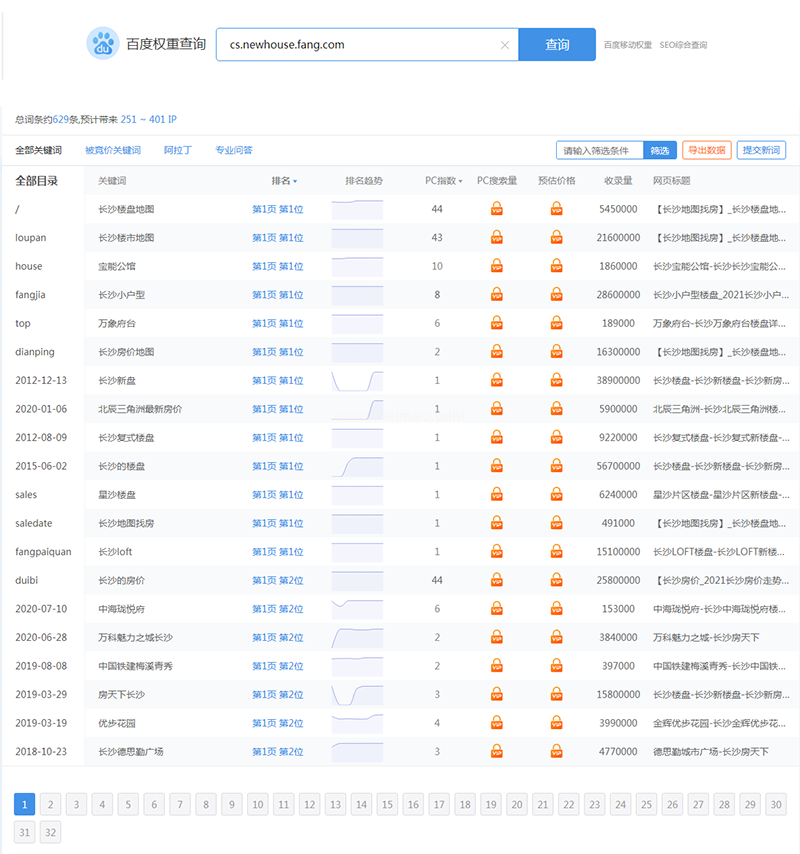Click the Baidu paw logo icon

[x=102, y=44]
